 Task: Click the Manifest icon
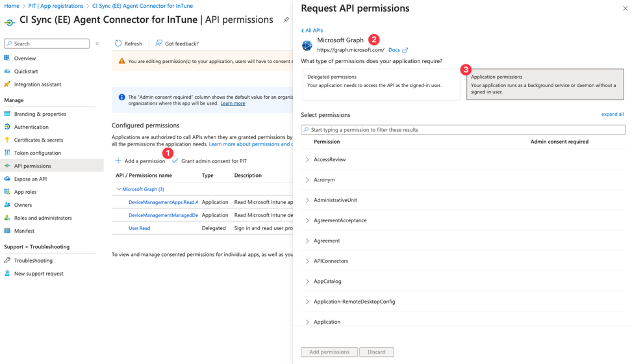click(x=7, y=231)
